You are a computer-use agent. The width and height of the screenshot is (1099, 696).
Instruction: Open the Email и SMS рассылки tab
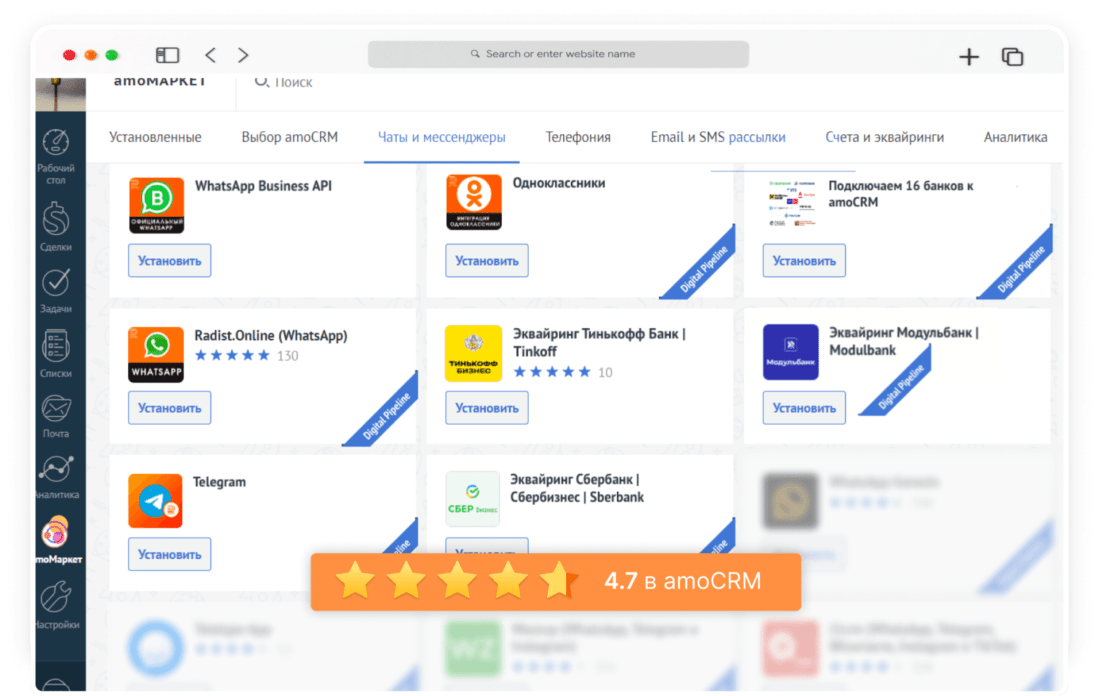pos(718,137)
